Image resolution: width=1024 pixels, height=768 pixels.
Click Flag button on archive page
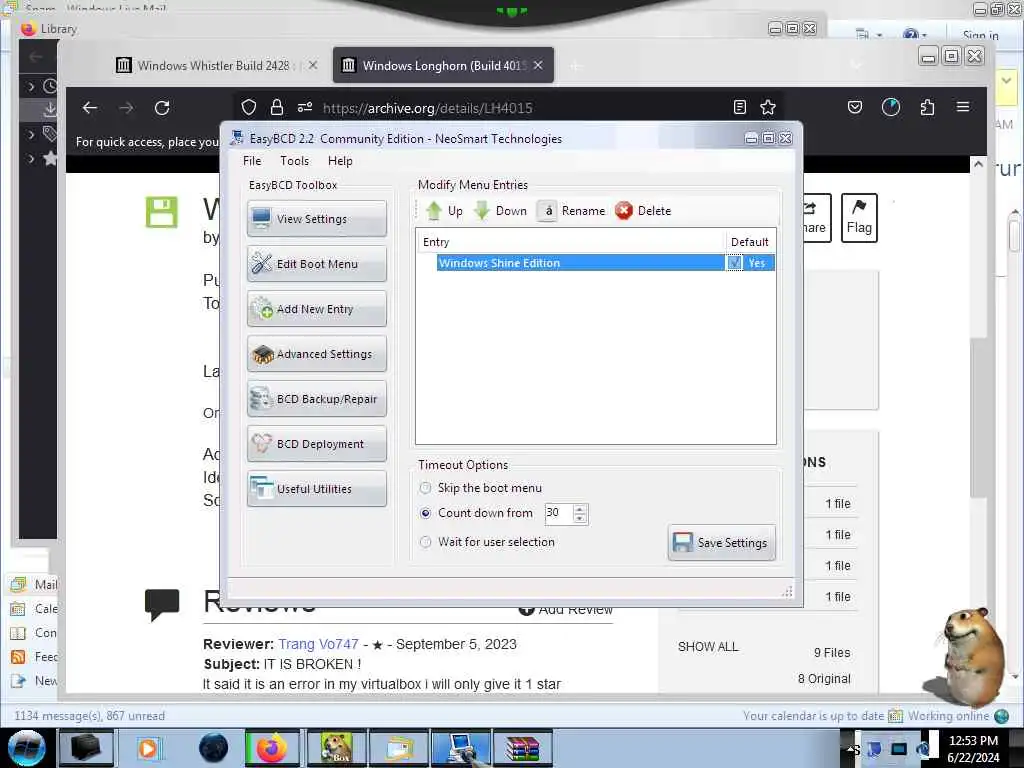pos(859,217)
